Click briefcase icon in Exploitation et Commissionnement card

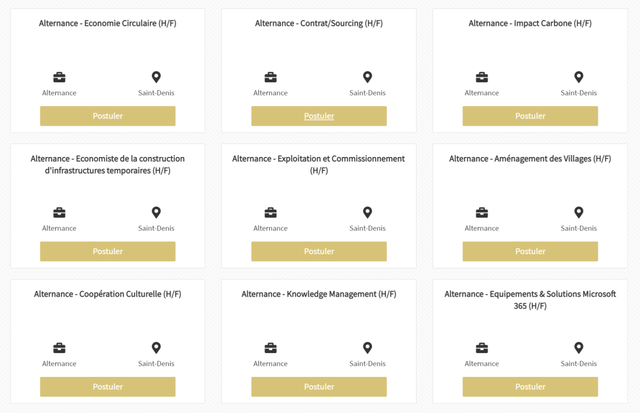(x=270, y=212)
